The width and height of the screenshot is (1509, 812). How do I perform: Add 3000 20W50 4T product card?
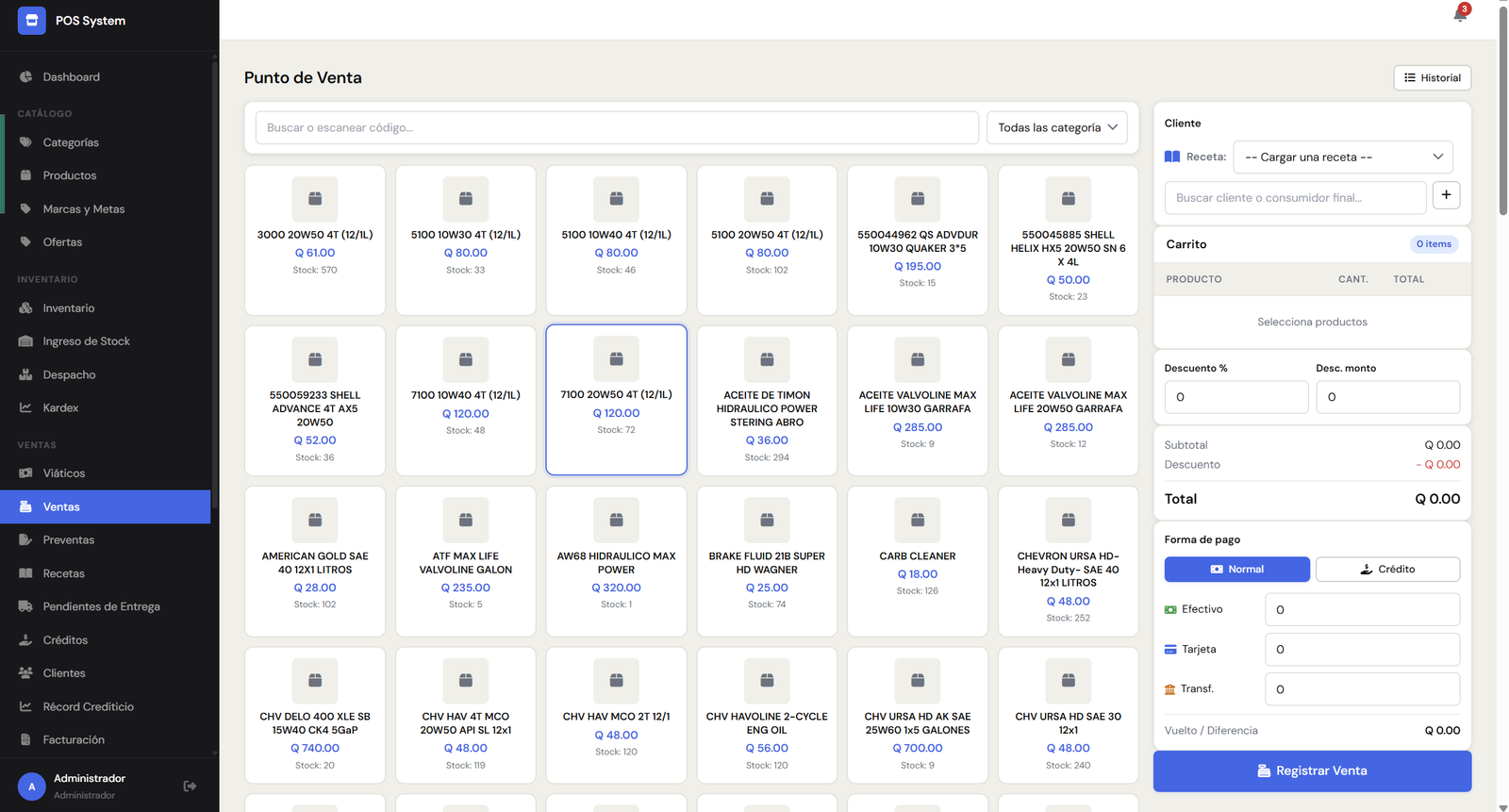click(315, 240)
